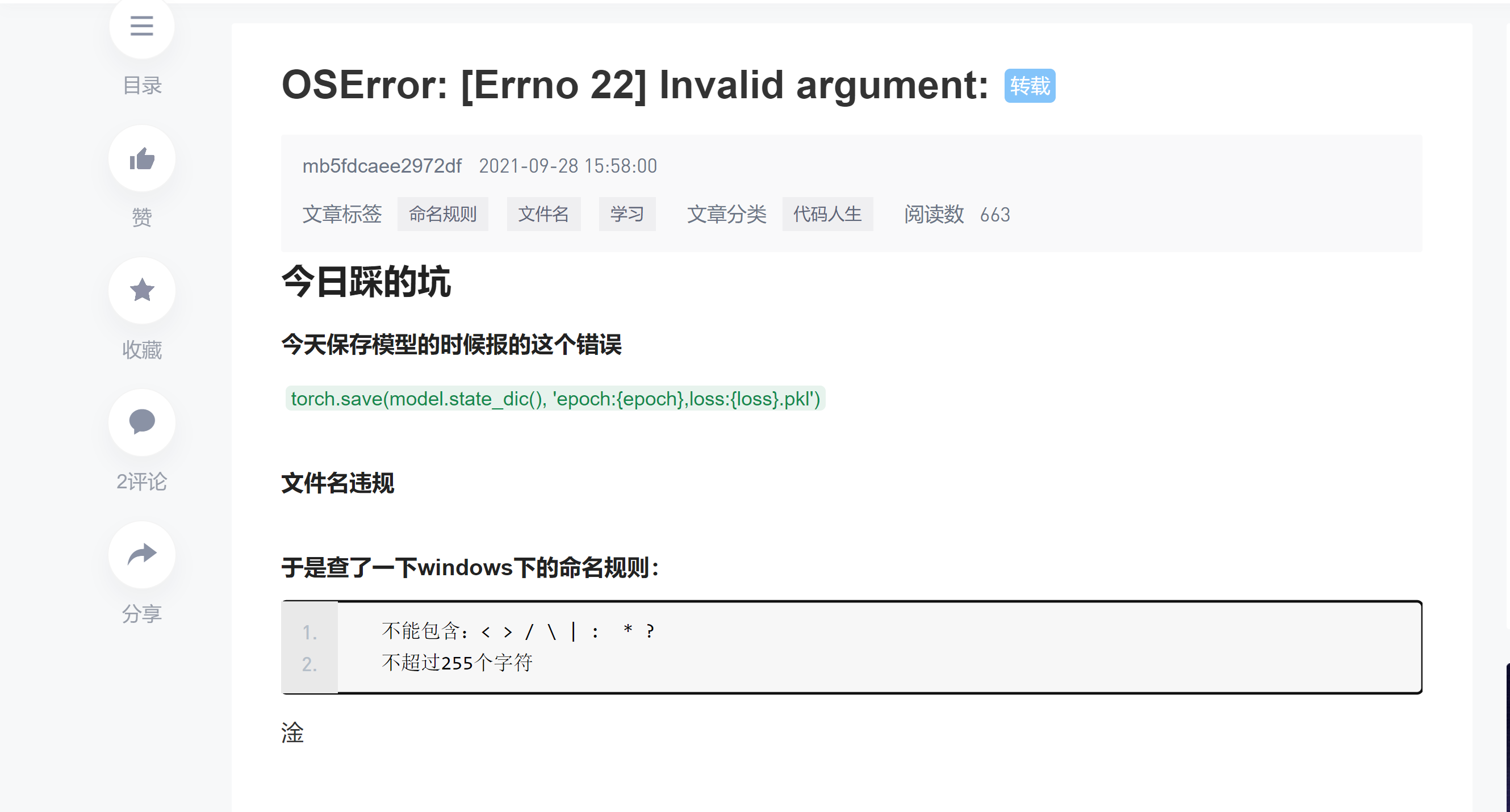Click the 分享 label in sidebar
The width and height of the screenshot is (1510, 812).
tap(141, 613)
